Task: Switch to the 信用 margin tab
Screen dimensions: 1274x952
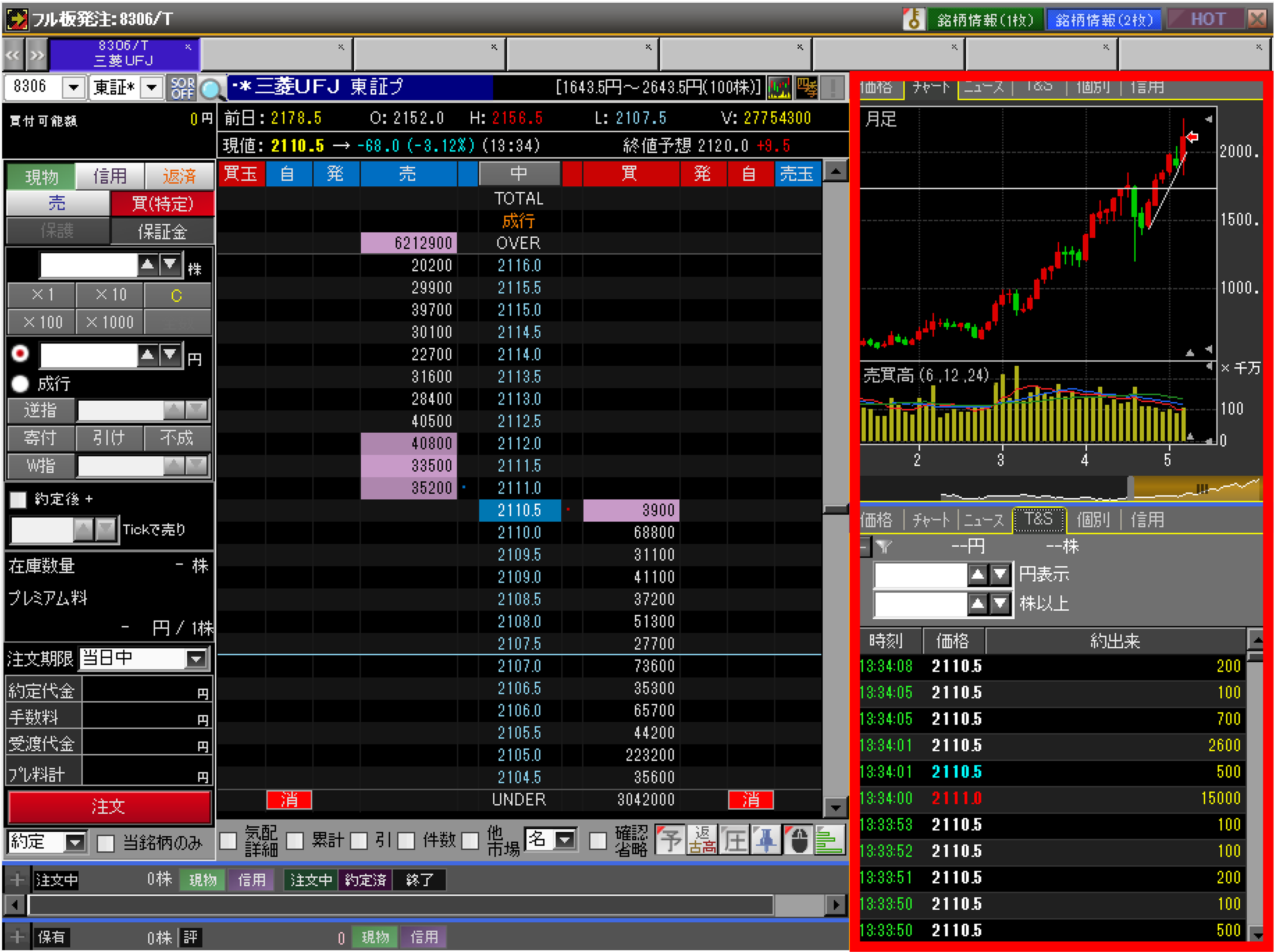Action: click(109, 176)
